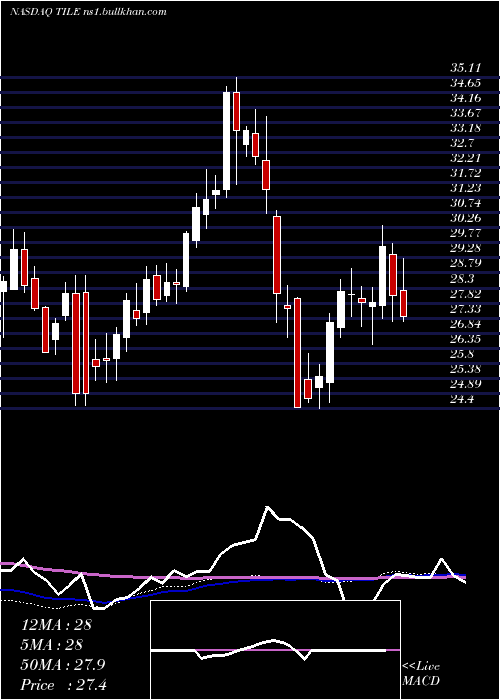Click the 33.18 price level label
The width and height of the screenshot is (500, 700).
click(465, 129)
